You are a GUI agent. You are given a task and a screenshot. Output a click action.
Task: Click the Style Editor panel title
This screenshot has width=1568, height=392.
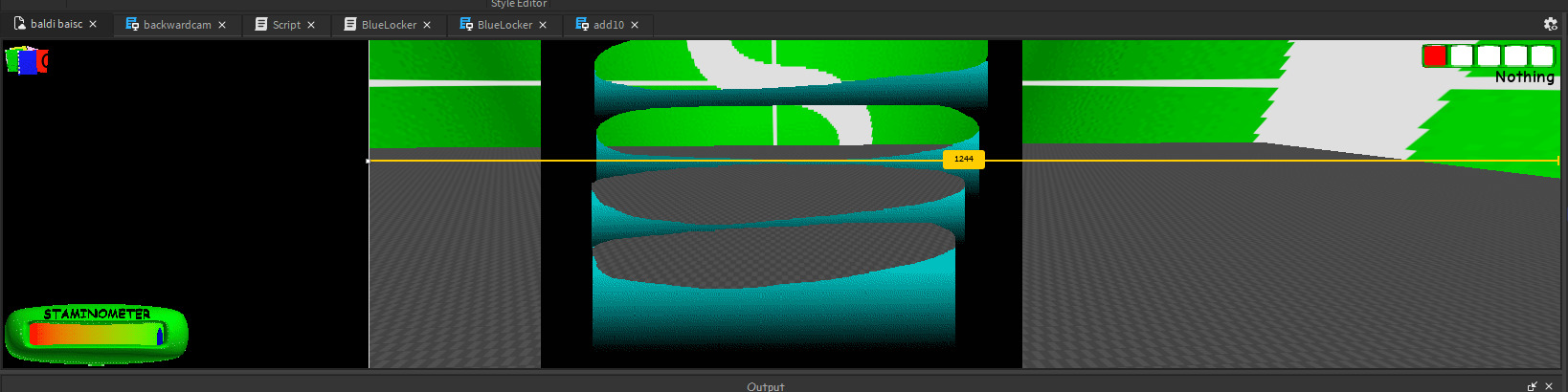[519, 4]
